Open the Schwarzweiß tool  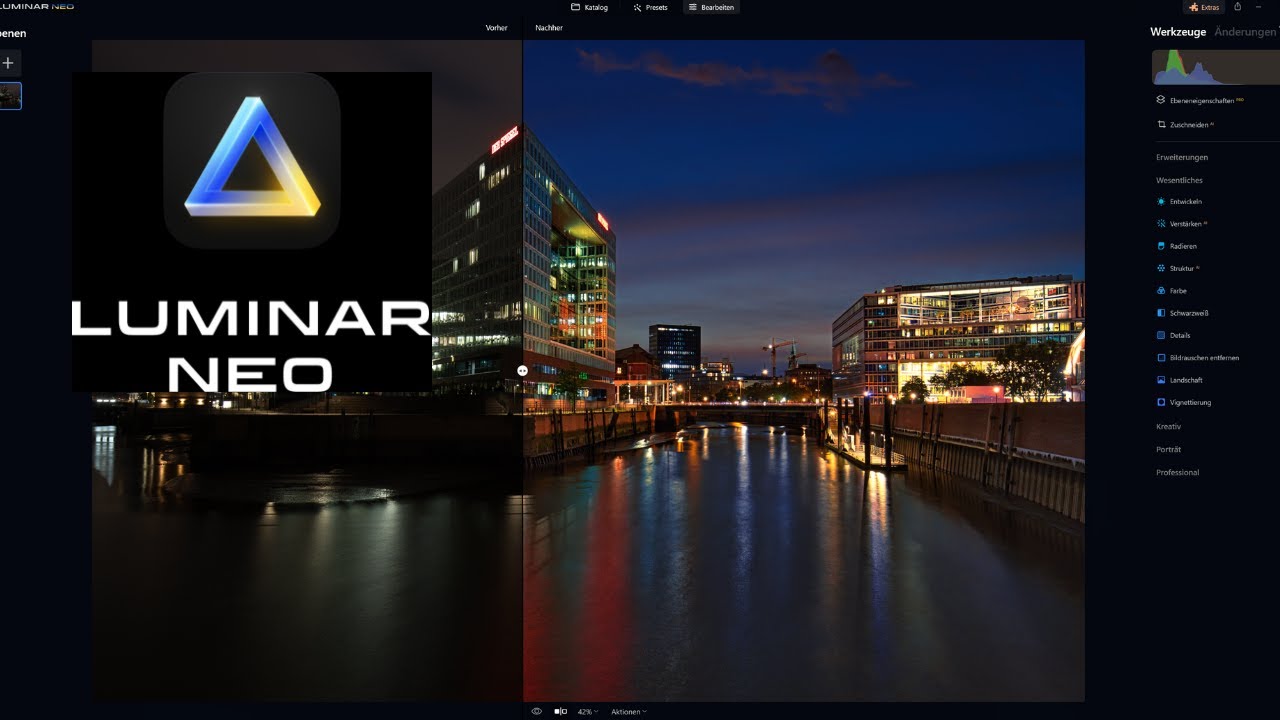pyautogui.click(x=1183, y=313)
